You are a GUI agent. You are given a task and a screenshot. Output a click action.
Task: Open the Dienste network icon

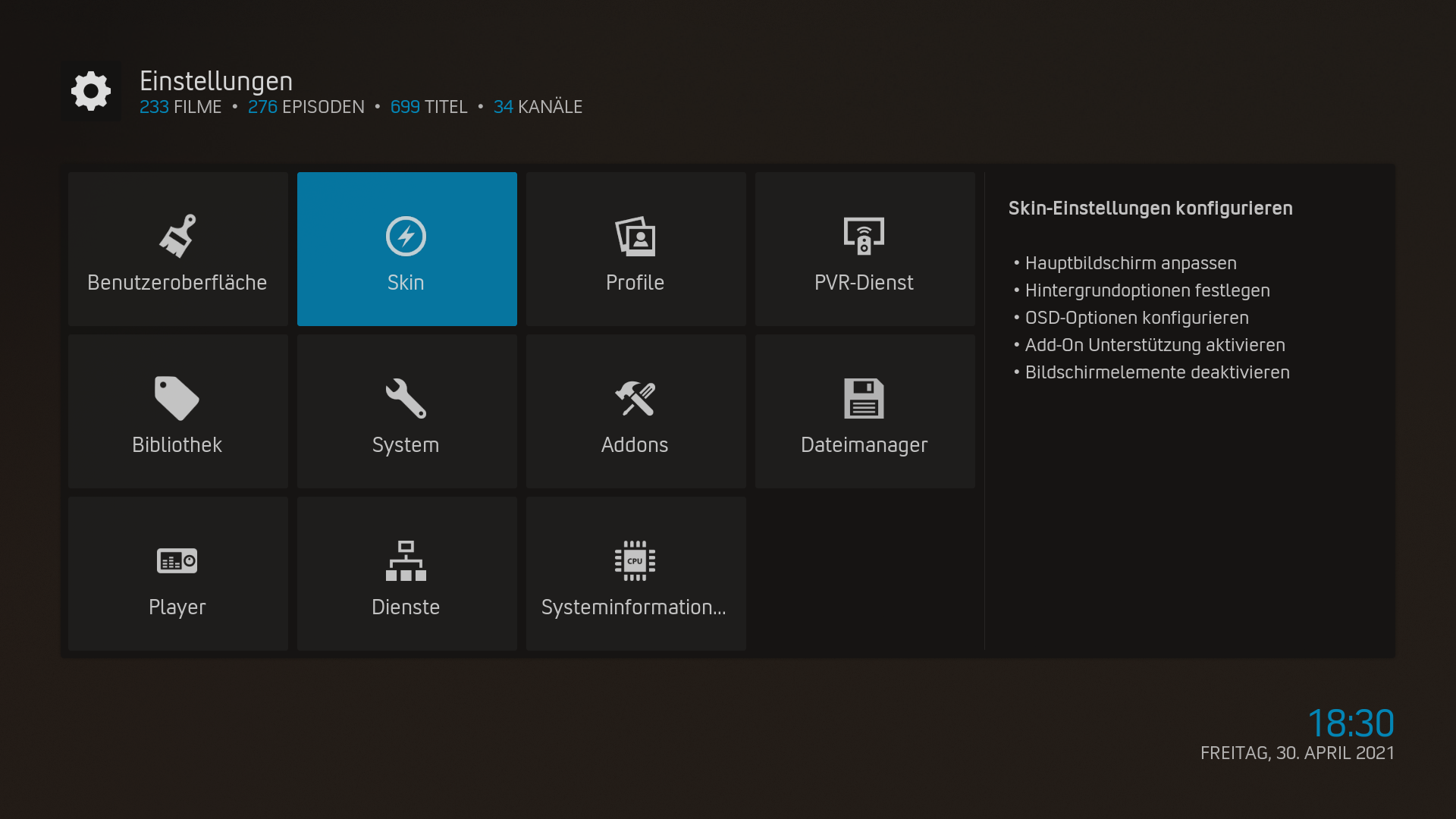click(x=406, y=560)
